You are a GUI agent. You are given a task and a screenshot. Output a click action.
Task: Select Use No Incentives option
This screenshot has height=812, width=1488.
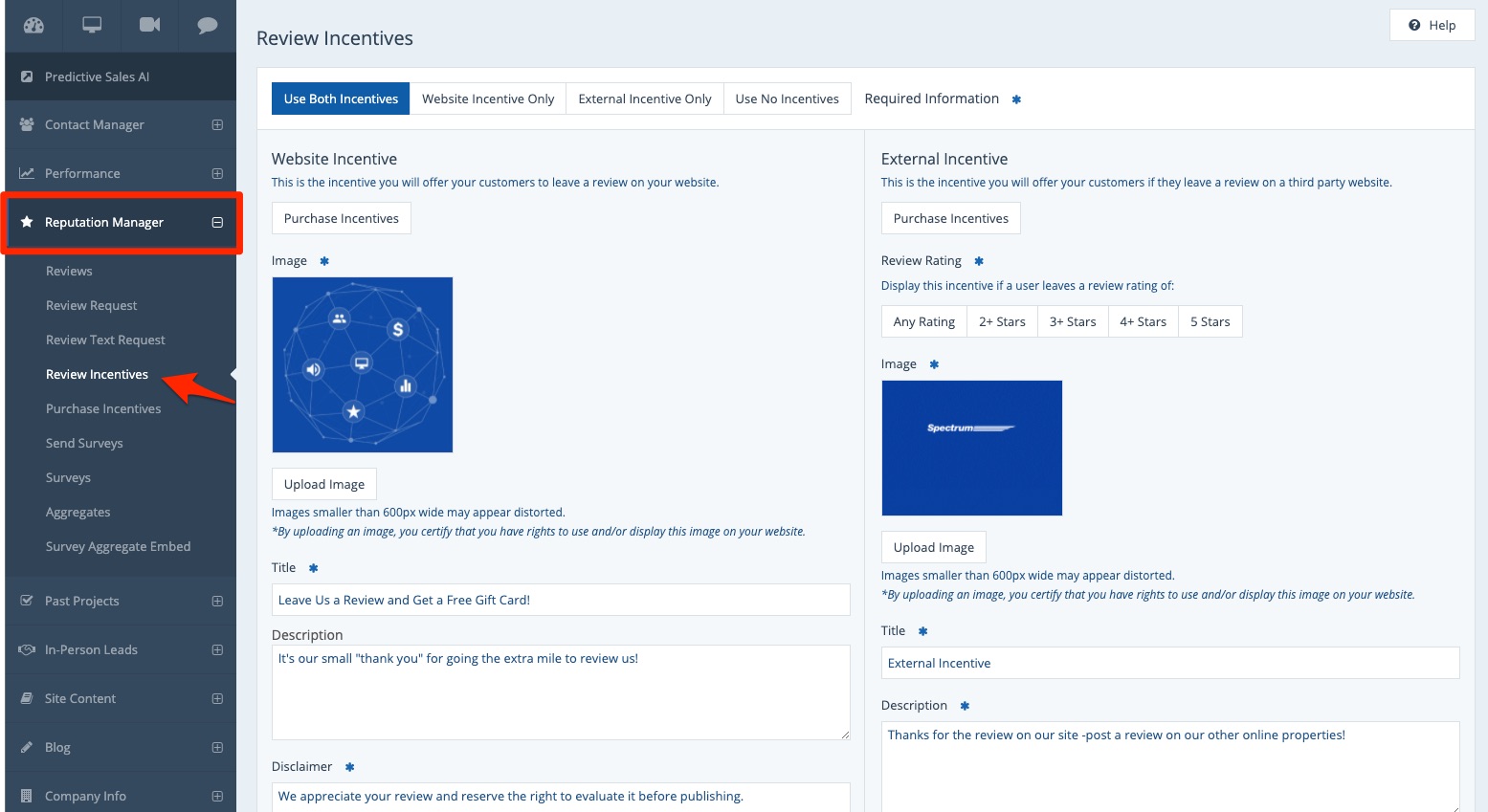787,99
